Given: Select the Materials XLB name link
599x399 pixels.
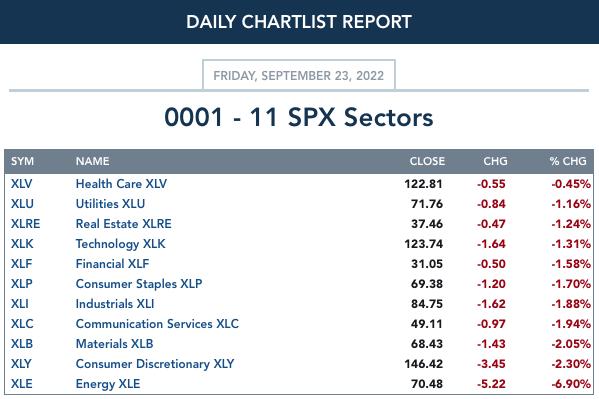Looking at the screenshot, I should (114, 344).
